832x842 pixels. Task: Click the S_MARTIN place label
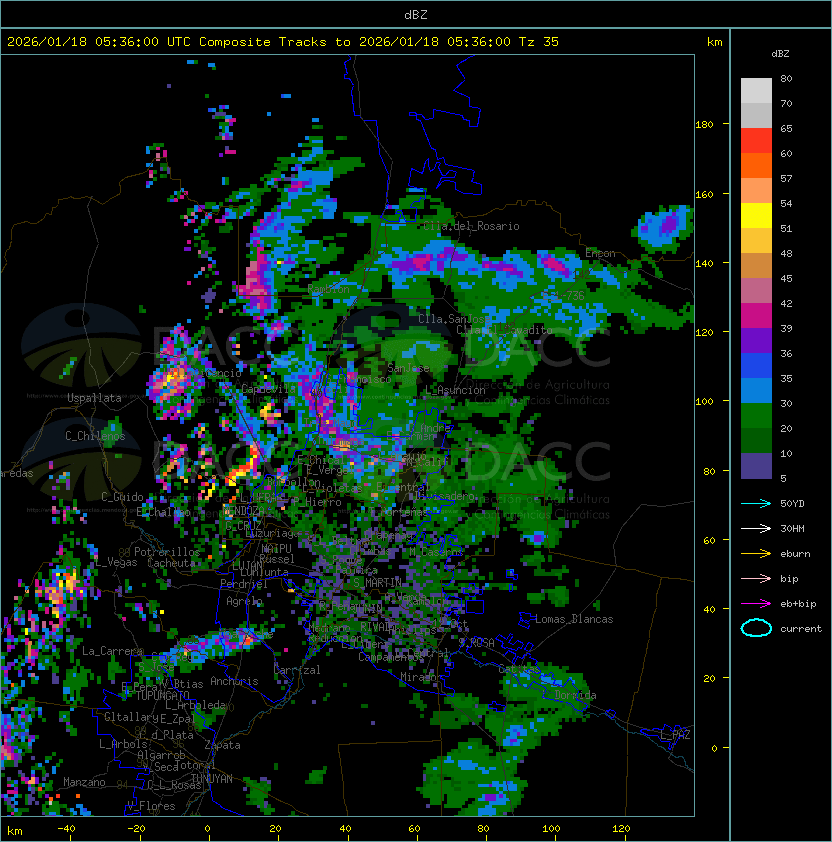coord(377,582)
